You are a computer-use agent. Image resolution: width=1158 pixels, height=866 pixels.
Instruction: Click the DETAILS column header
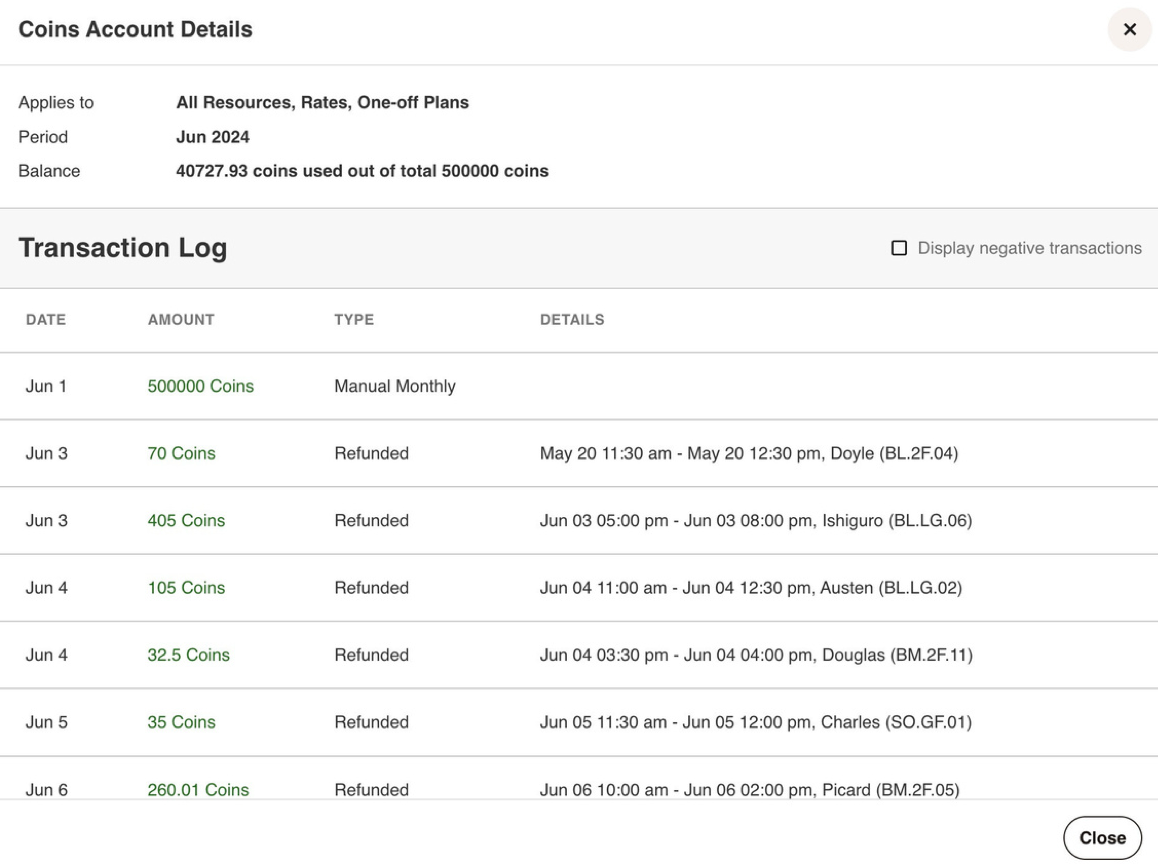(x=572, y=320)
